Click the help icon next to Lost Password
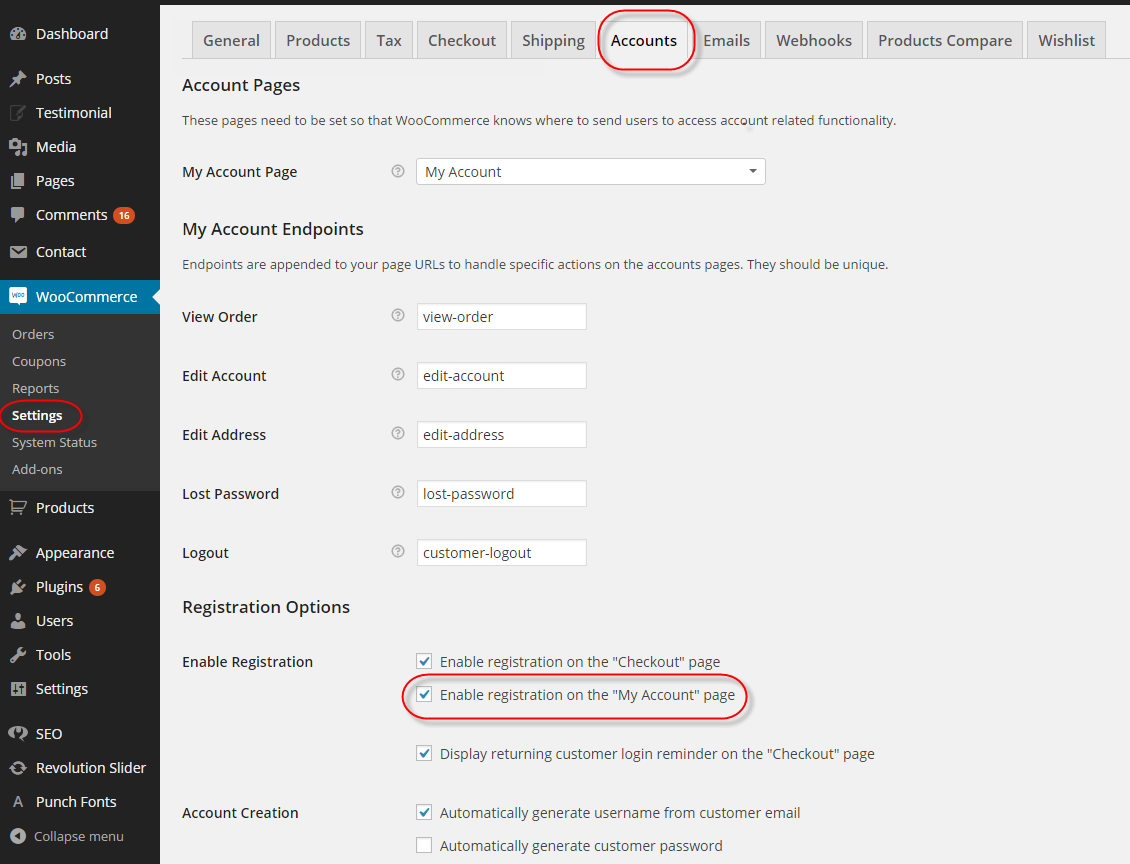The width and height of the screenshot is (1130, 864). [398, 493]
